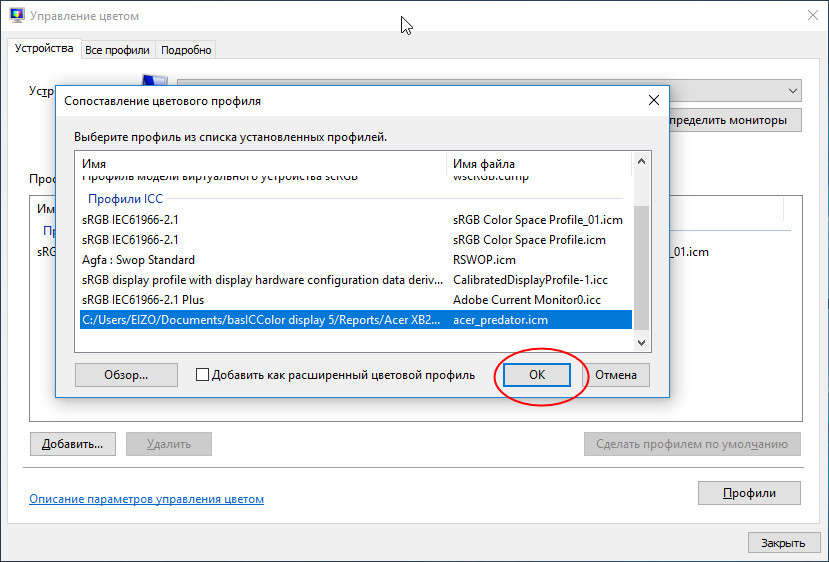Select the 'Устройства' tab
Screen dimensions: 829x562
point(43,48)
